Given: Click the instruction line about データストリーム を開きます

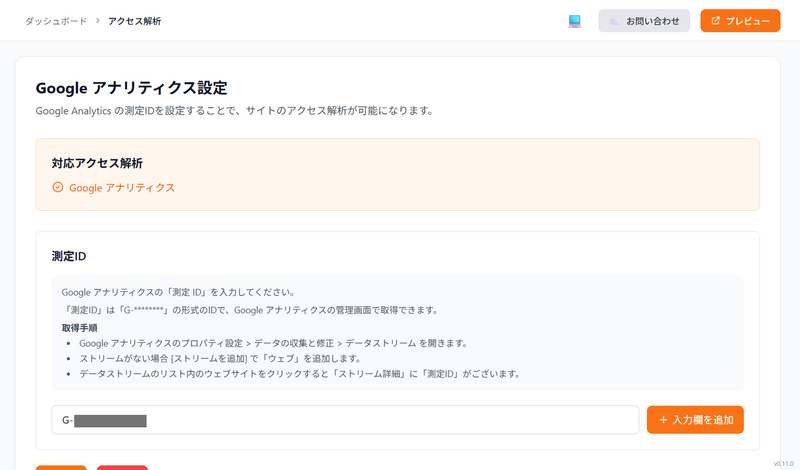Looking at the screenshot, I should 274,343.
